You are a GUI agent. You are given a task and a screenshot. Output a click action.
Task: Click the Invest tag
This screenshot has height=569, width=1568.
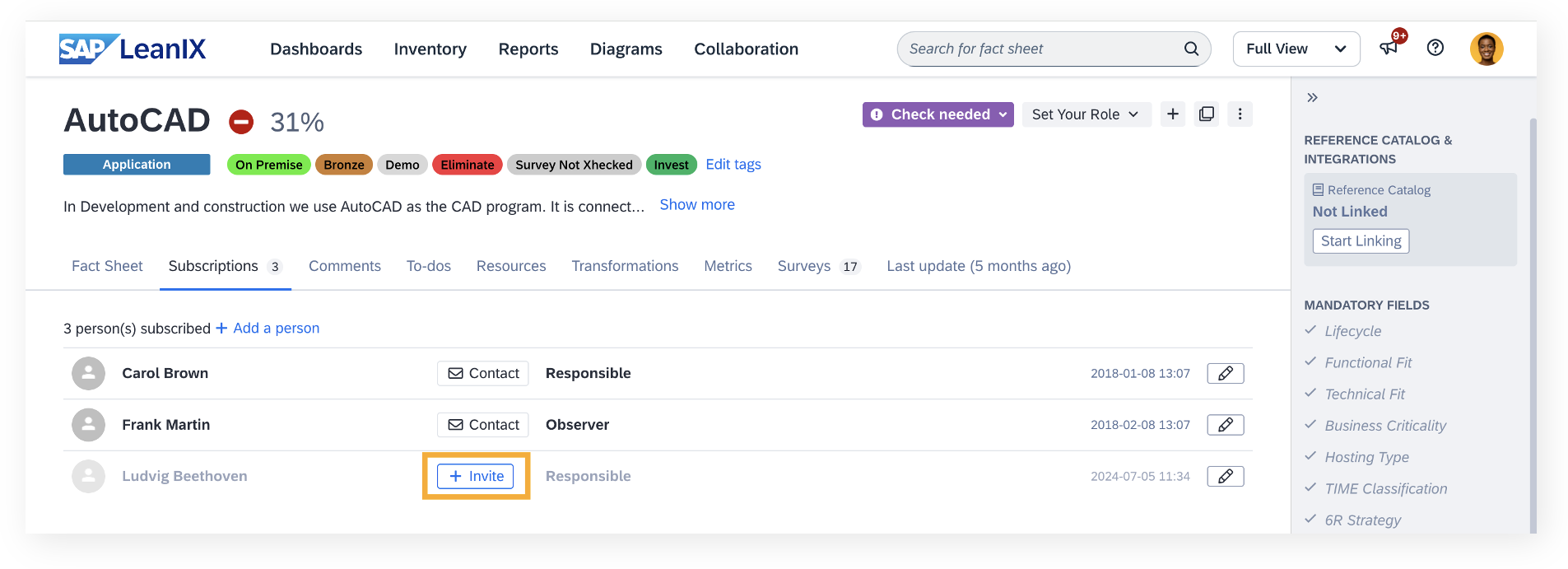[672, 165]
